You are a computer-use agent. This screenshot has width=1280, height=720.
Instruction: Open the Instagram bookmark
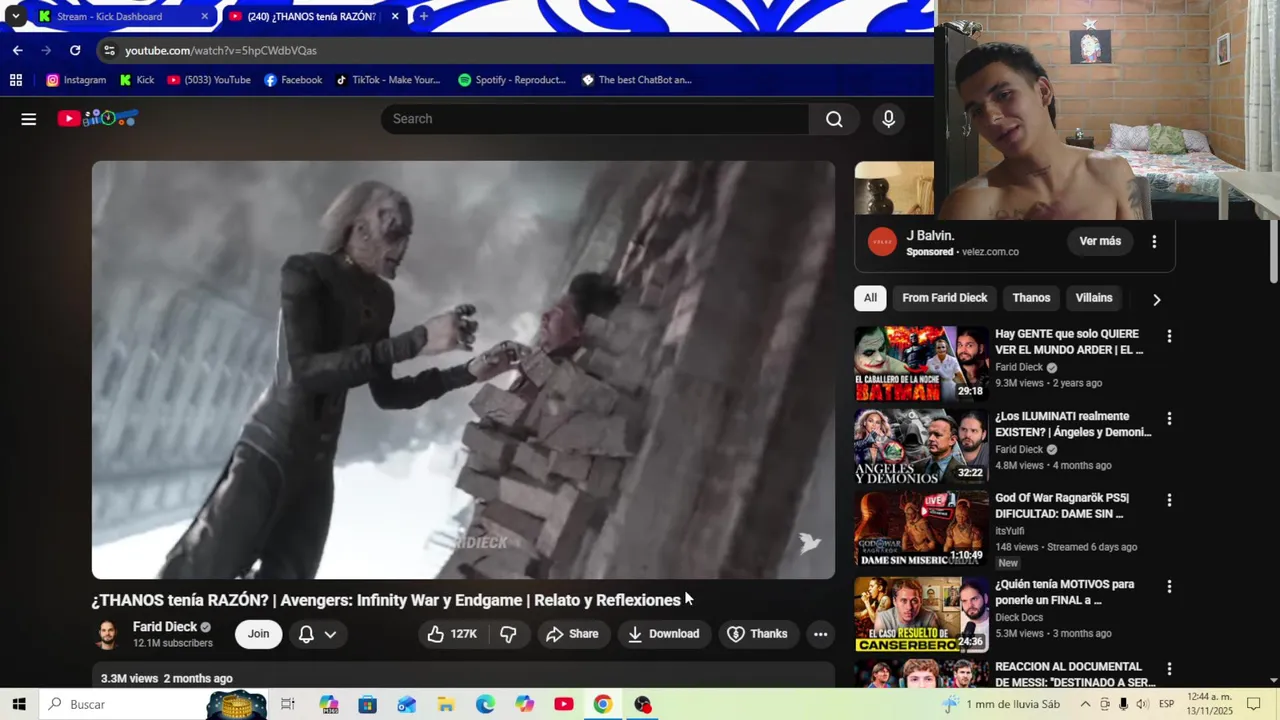[76, 80]
